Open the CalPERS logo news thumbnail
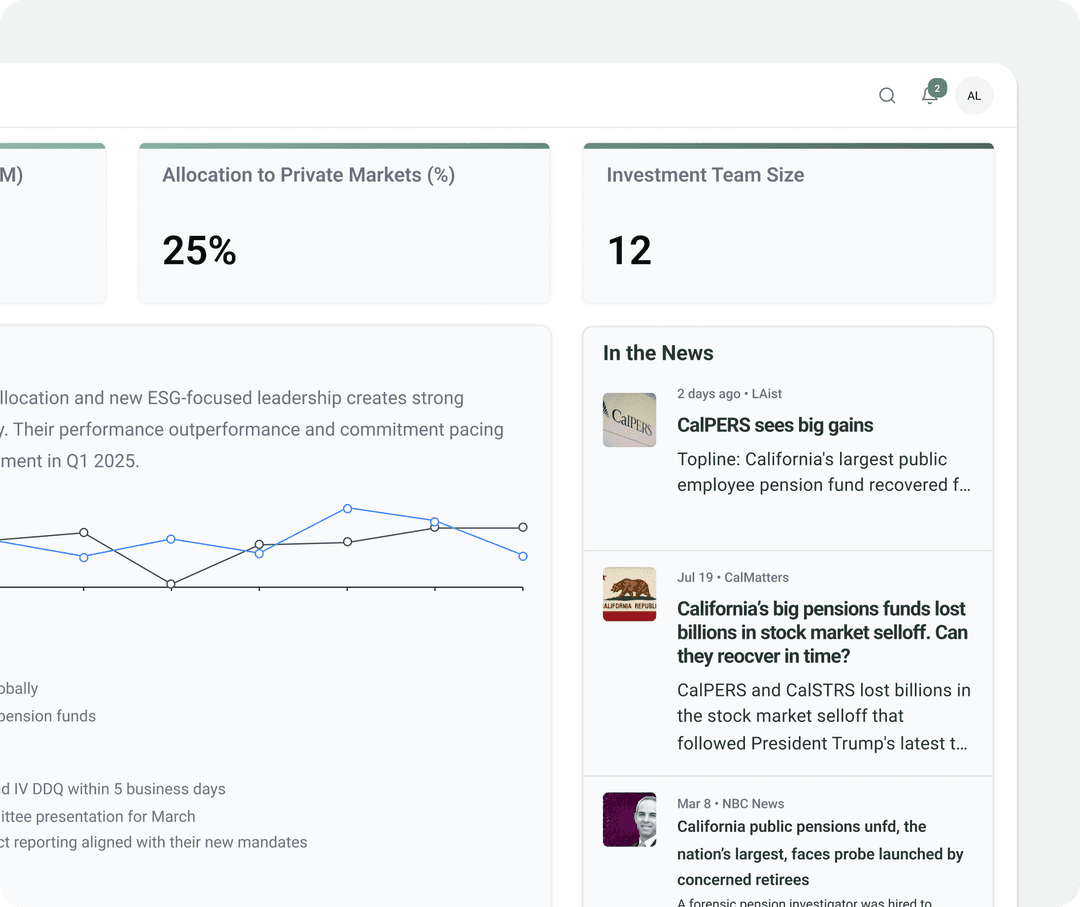This screenshot has width=1080, height=907. tap(629, 420)
